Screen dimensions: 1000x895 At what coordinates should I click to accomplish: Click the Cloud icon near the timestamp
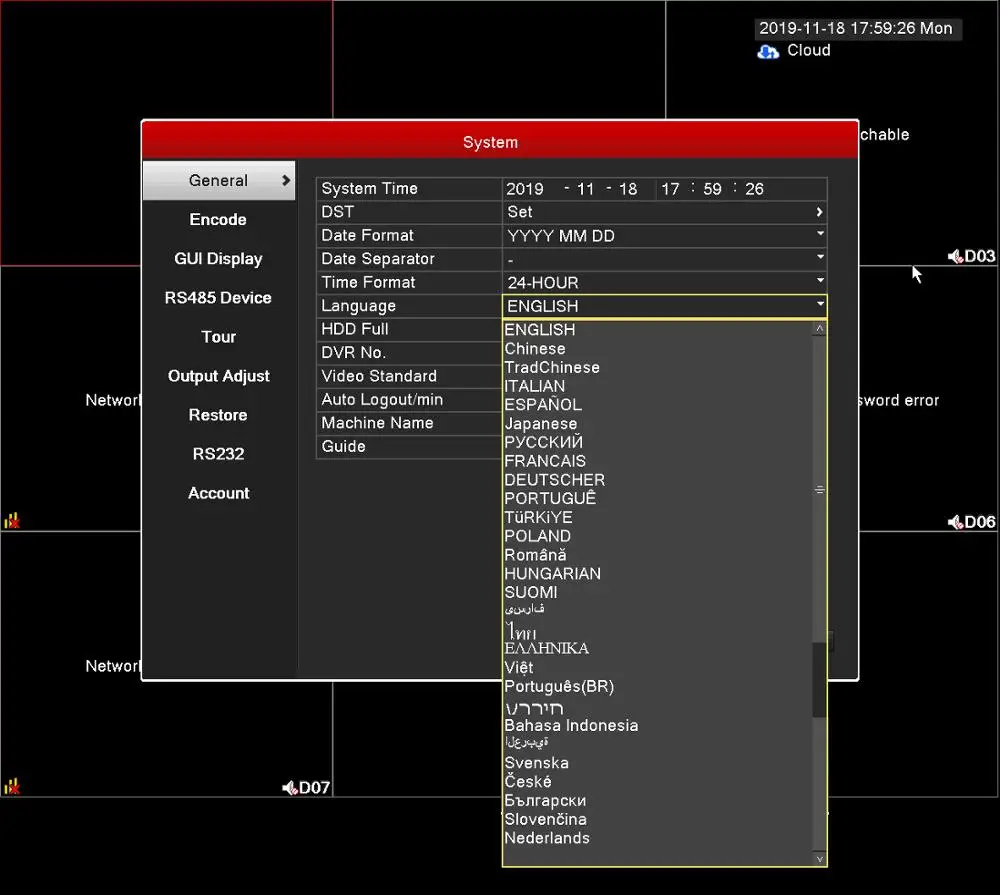pos(768,52)
